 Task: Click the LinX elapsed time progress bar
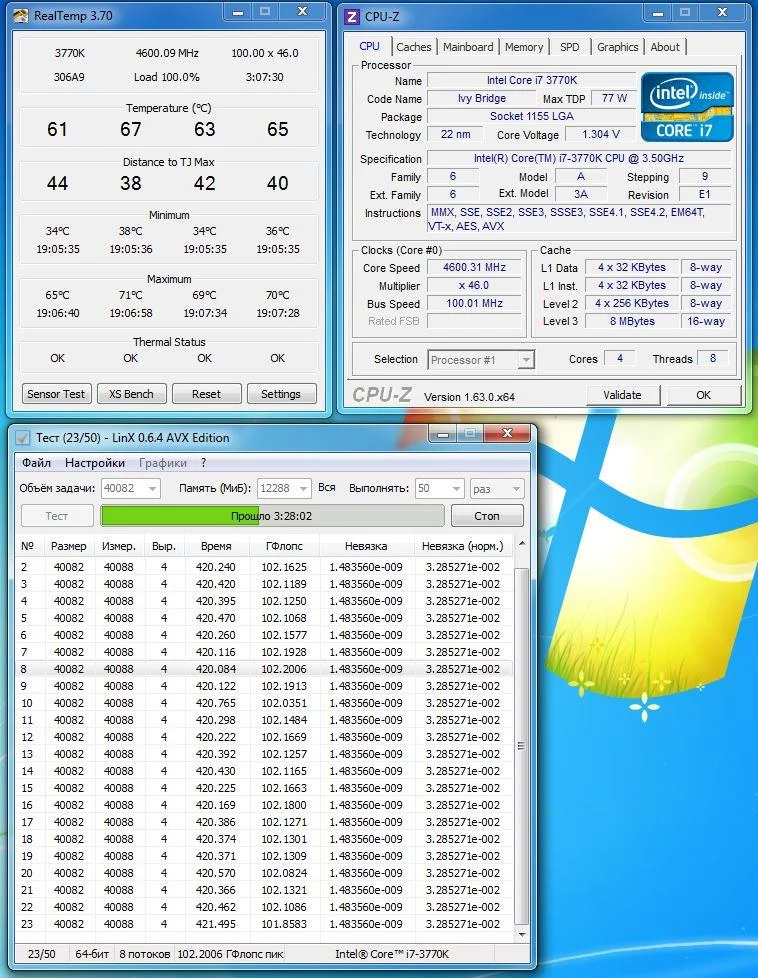[x=273, y=516]
